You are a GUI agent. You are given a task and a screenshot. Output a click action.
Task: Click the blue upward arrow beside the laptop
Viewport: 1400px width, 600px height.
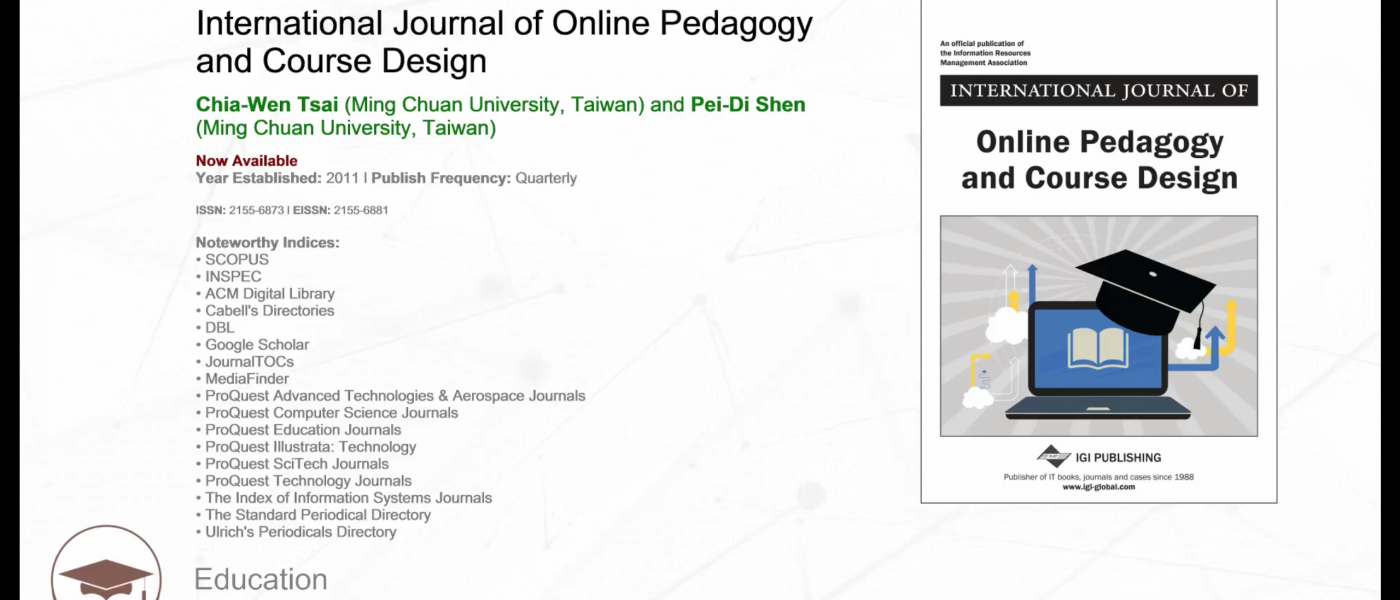pos(1214,343)
